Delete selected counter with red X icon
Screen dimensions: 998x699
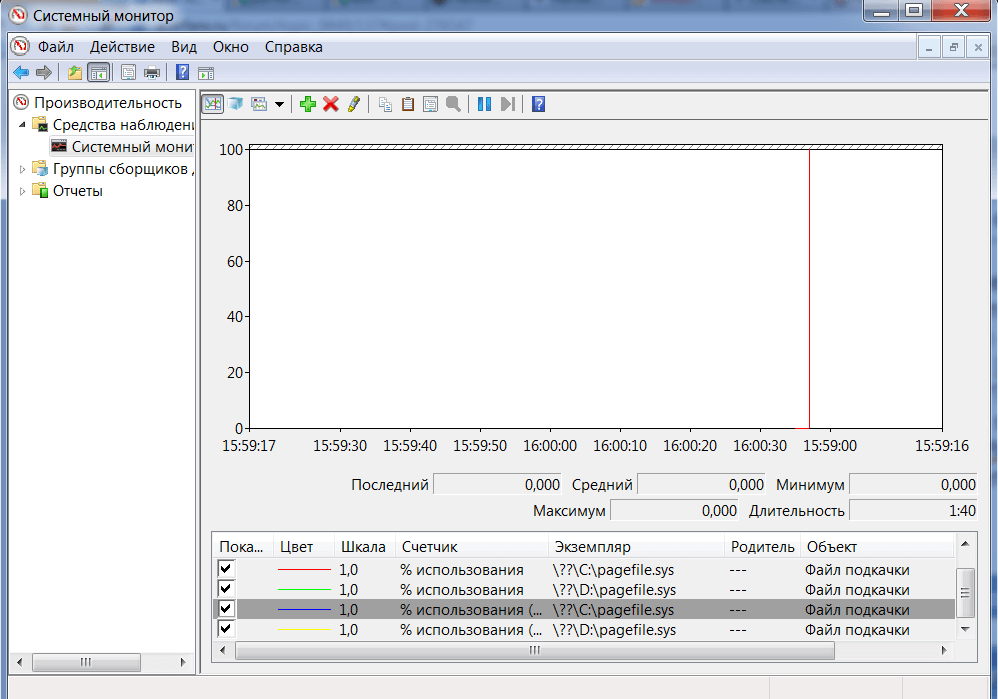pos(331,104)
